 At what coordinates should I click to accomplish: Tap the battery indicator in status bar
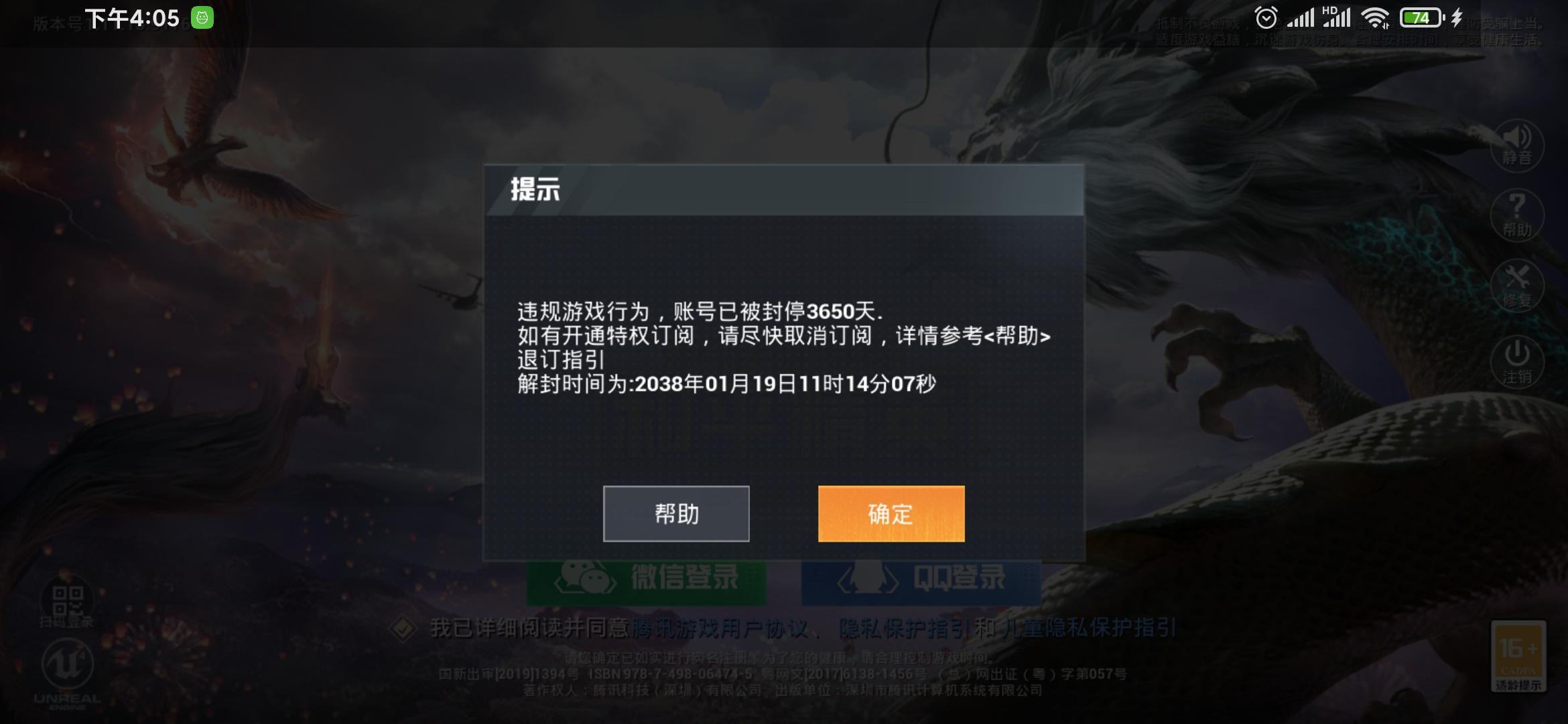(x=1423, y=18)
